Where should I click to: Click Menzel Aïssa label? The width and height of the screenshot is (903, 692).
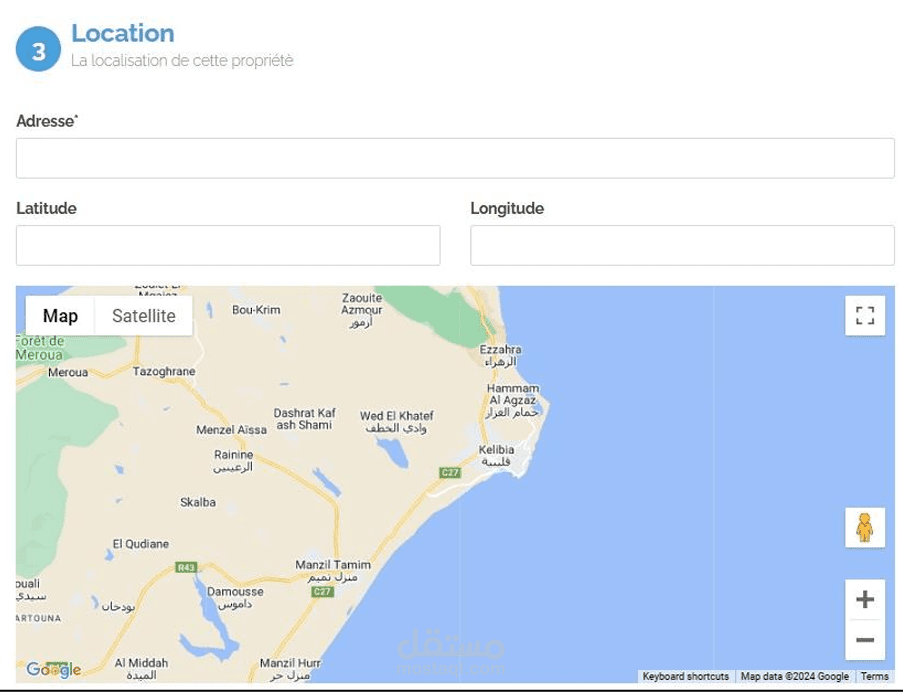pyautogui.click(x=231, y=429)
